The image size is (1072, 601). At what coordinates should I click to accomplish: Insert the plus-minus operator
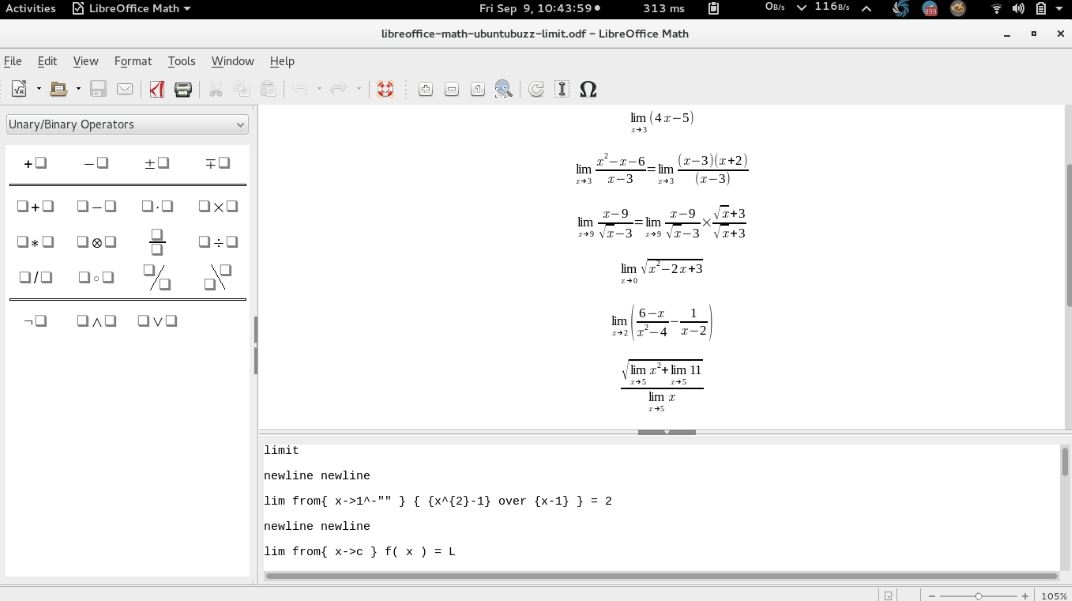[x=155, y=161]
